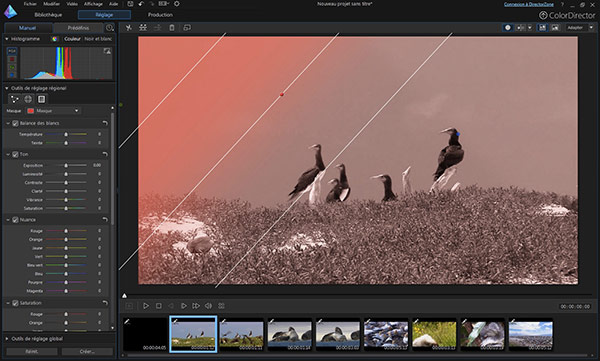Uncheck the Saturation section checkbox

point(15,303)
